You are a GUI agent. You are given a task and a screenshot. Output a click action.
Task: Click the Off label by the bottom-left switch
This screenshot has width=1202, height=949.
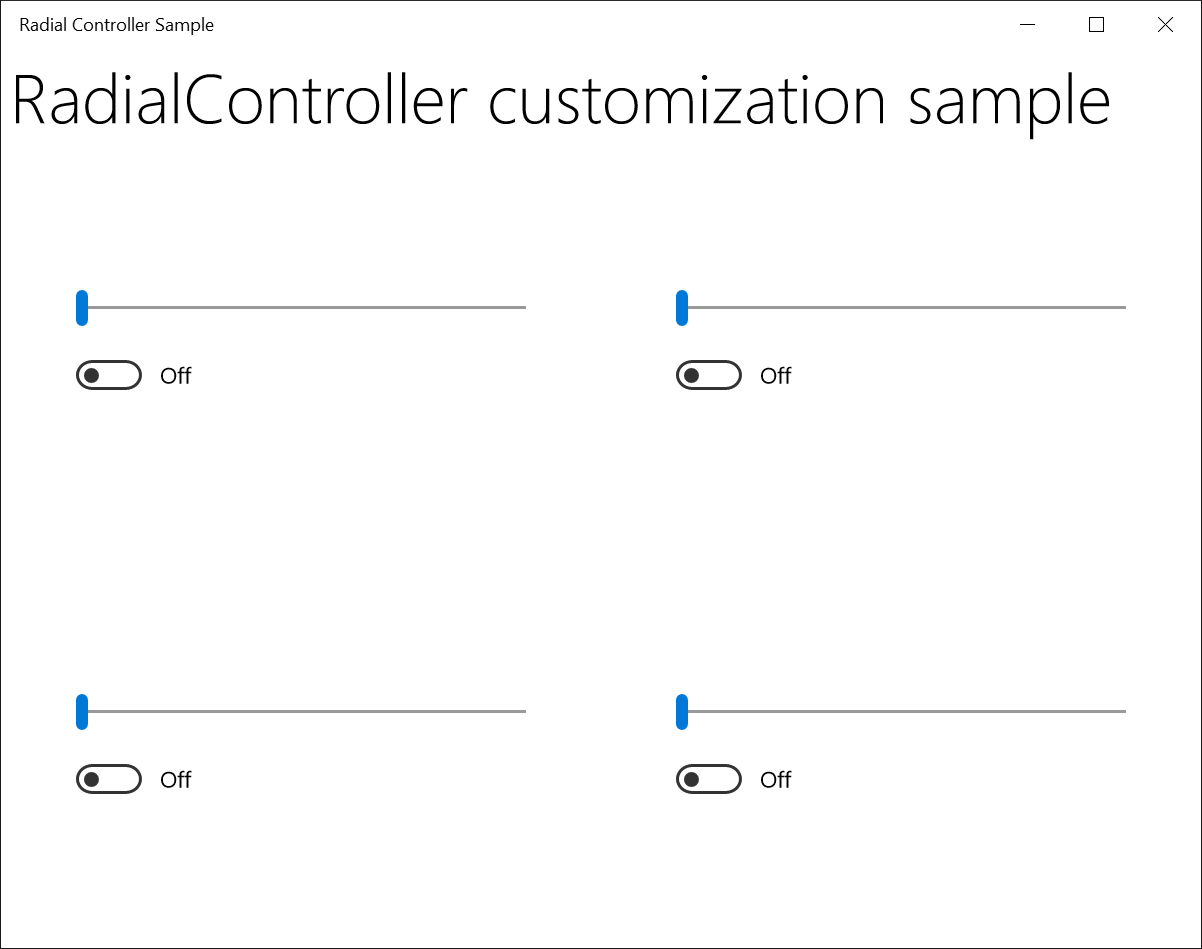(177, 779)
